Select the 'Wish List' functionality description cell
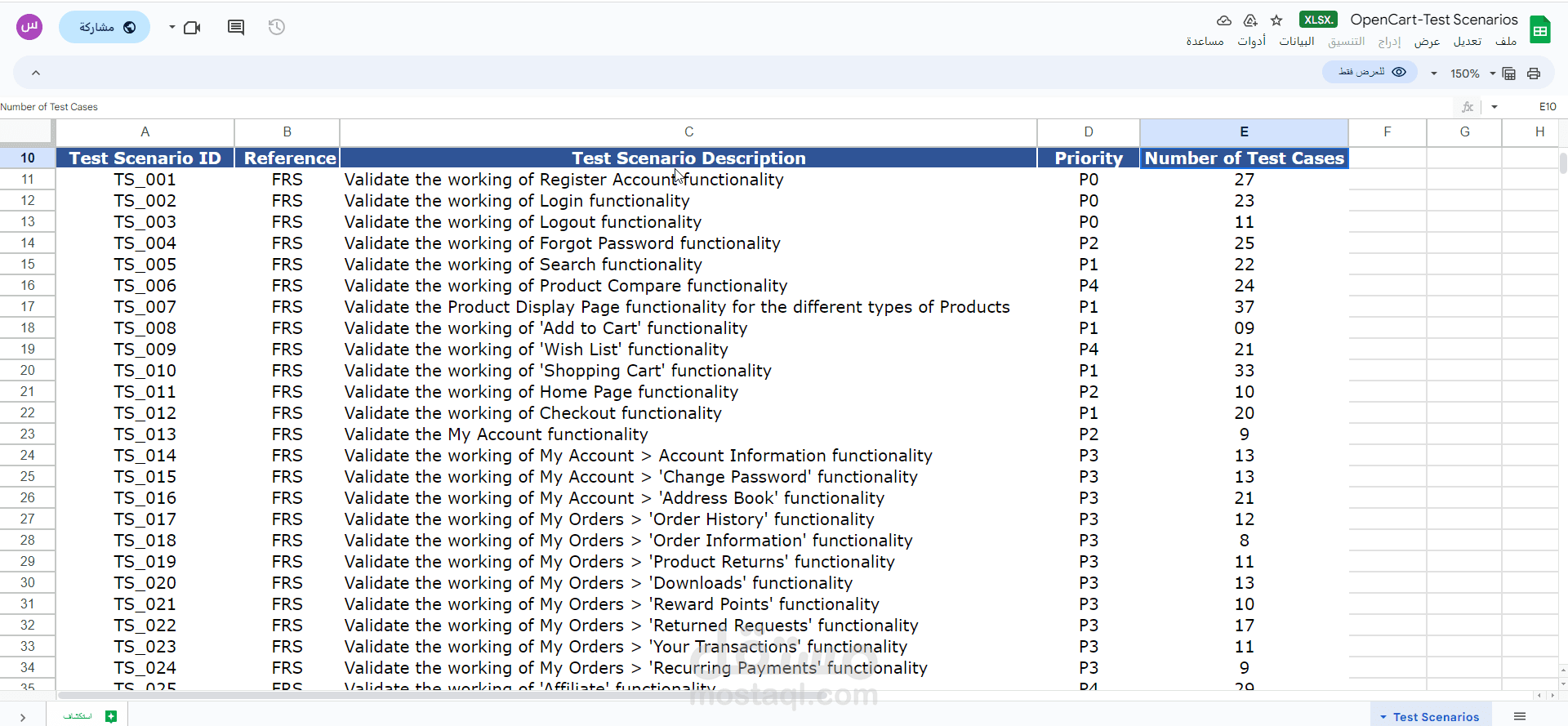 688,349
